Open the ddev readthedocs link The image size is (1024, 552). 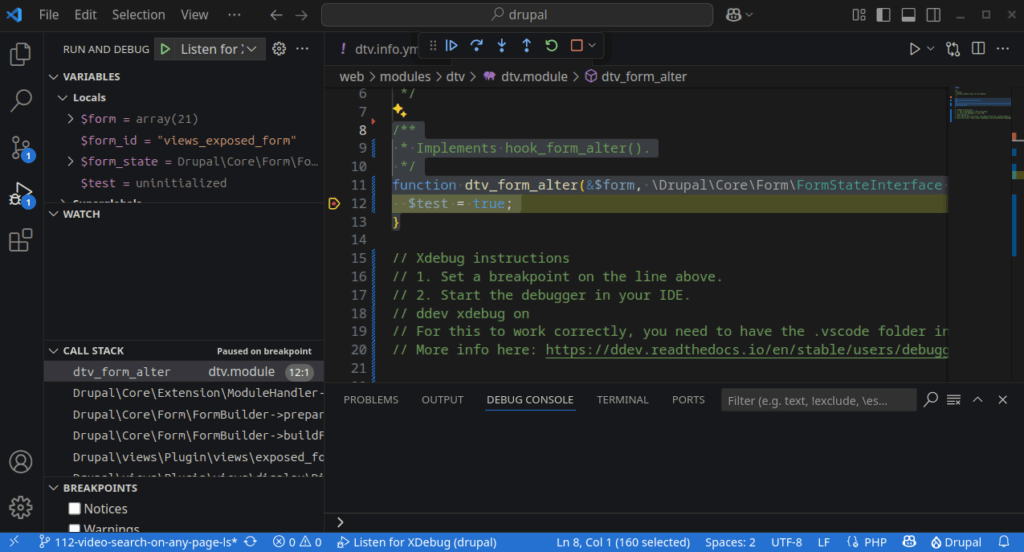(x=746, y=349)
